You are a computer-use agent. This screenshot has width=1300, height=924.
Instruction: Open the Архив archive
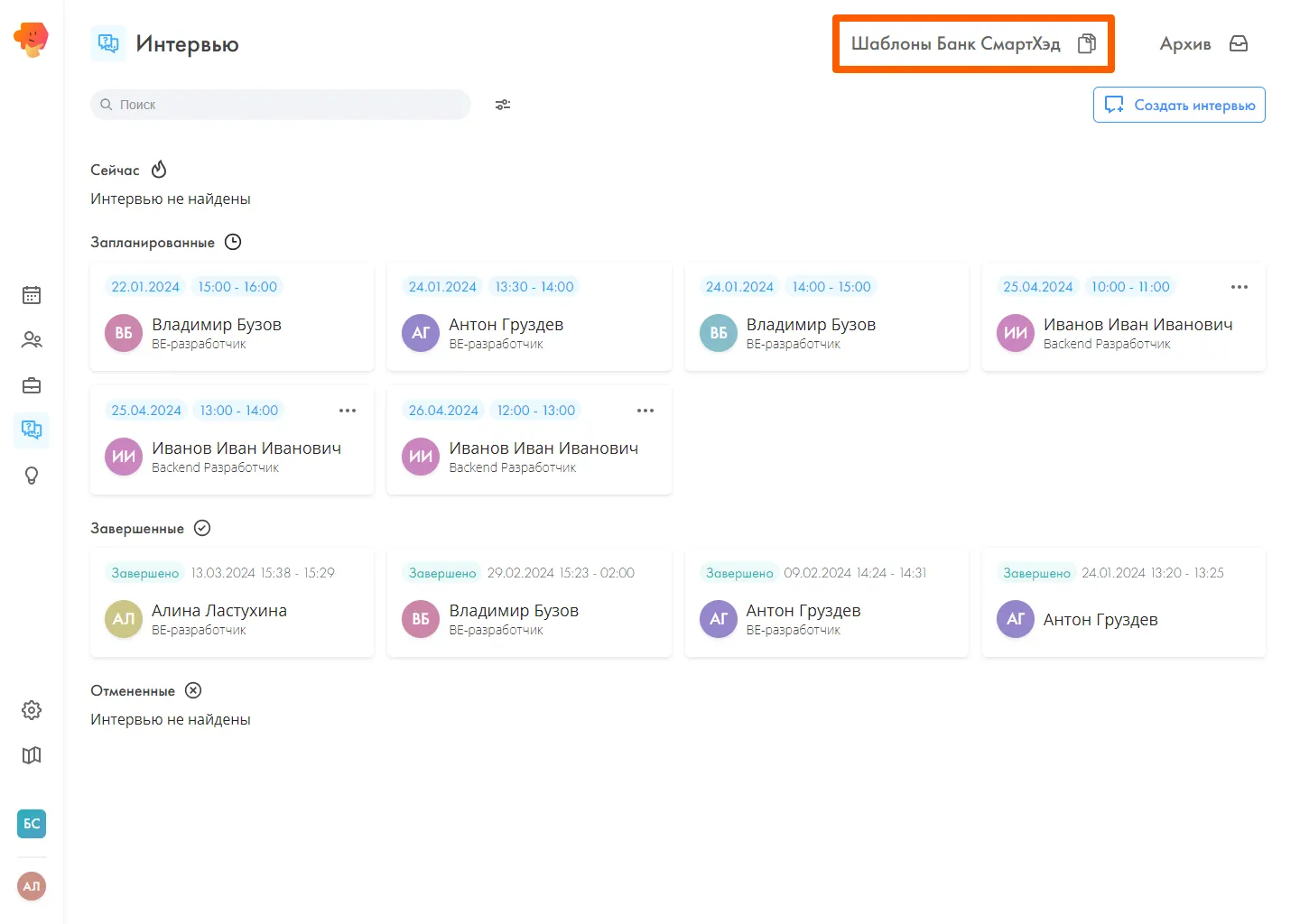click(x=1203, y=43)
